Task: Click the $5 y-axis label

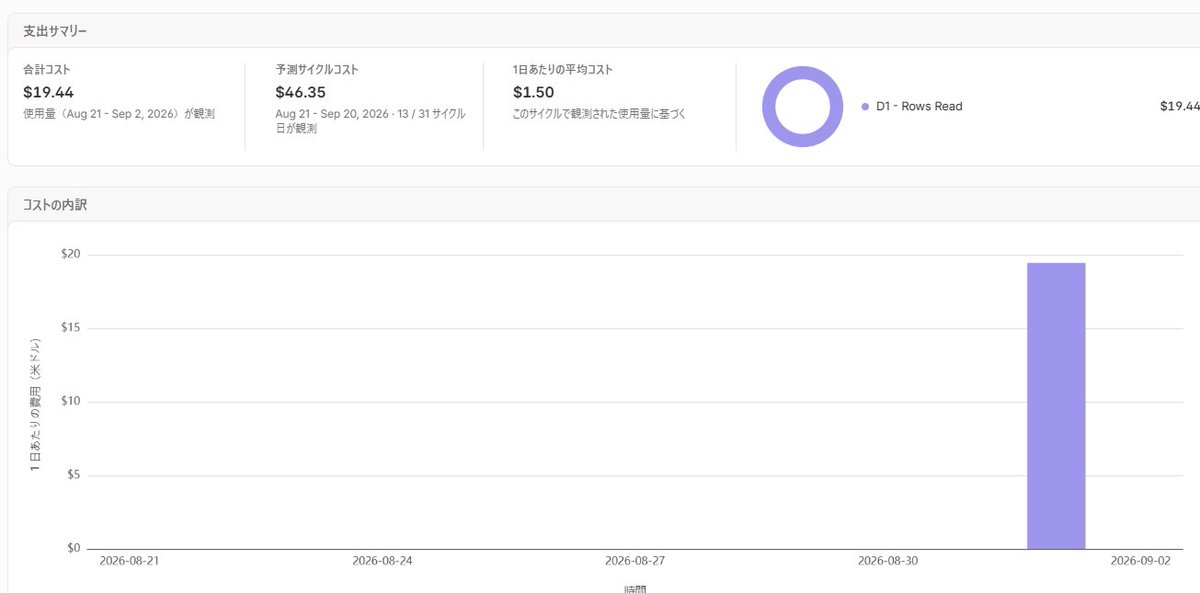Action: 73,475
